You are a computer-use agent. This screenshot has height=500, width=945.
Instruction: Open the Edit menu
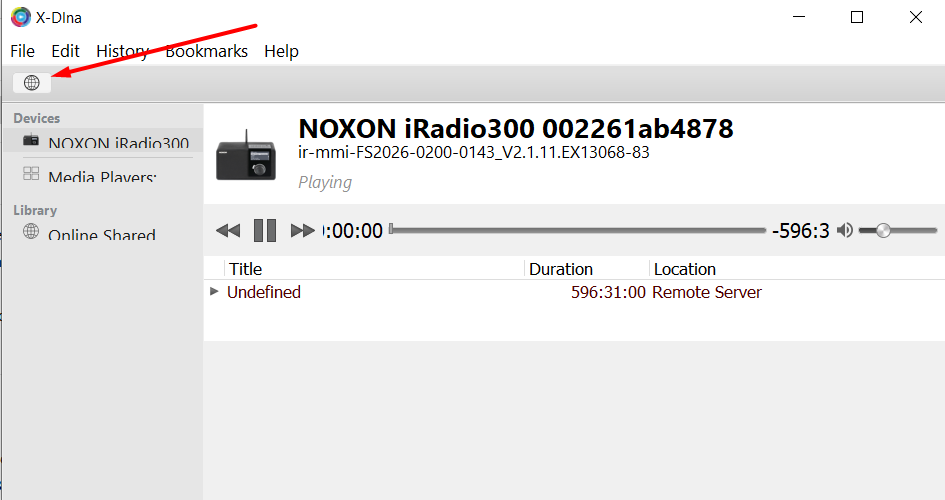[65, 51]
